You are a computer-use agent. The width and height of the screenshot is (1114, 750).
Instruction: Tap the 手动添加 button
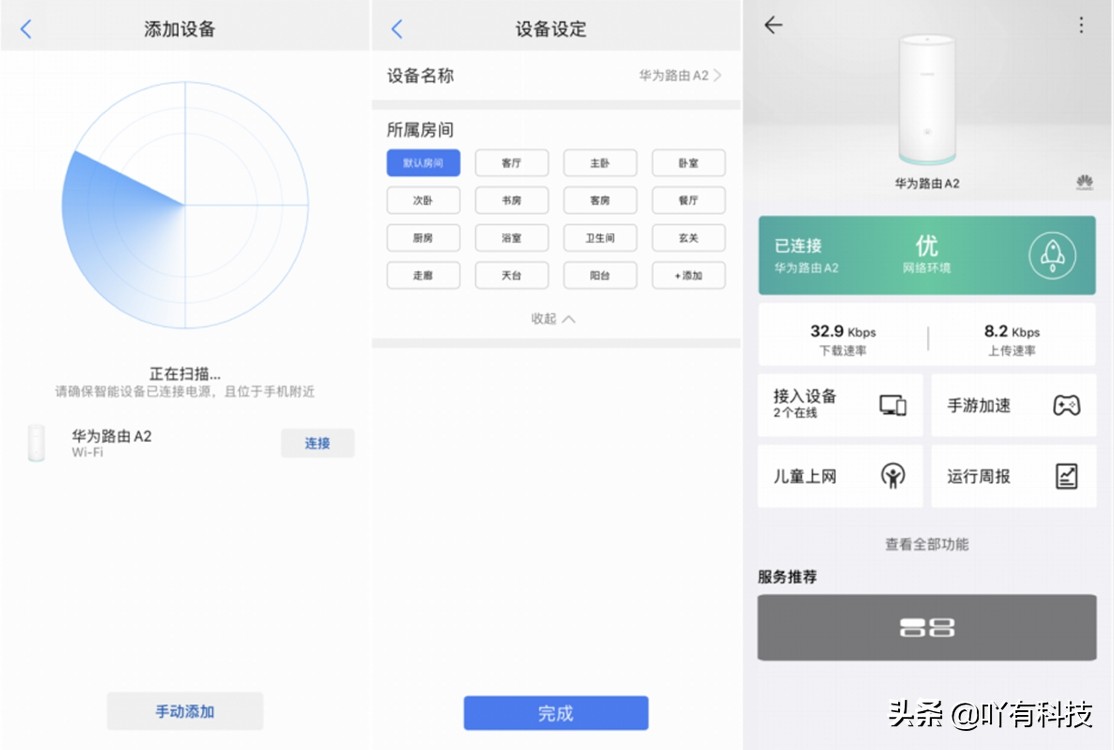click(x=184, y=710)
